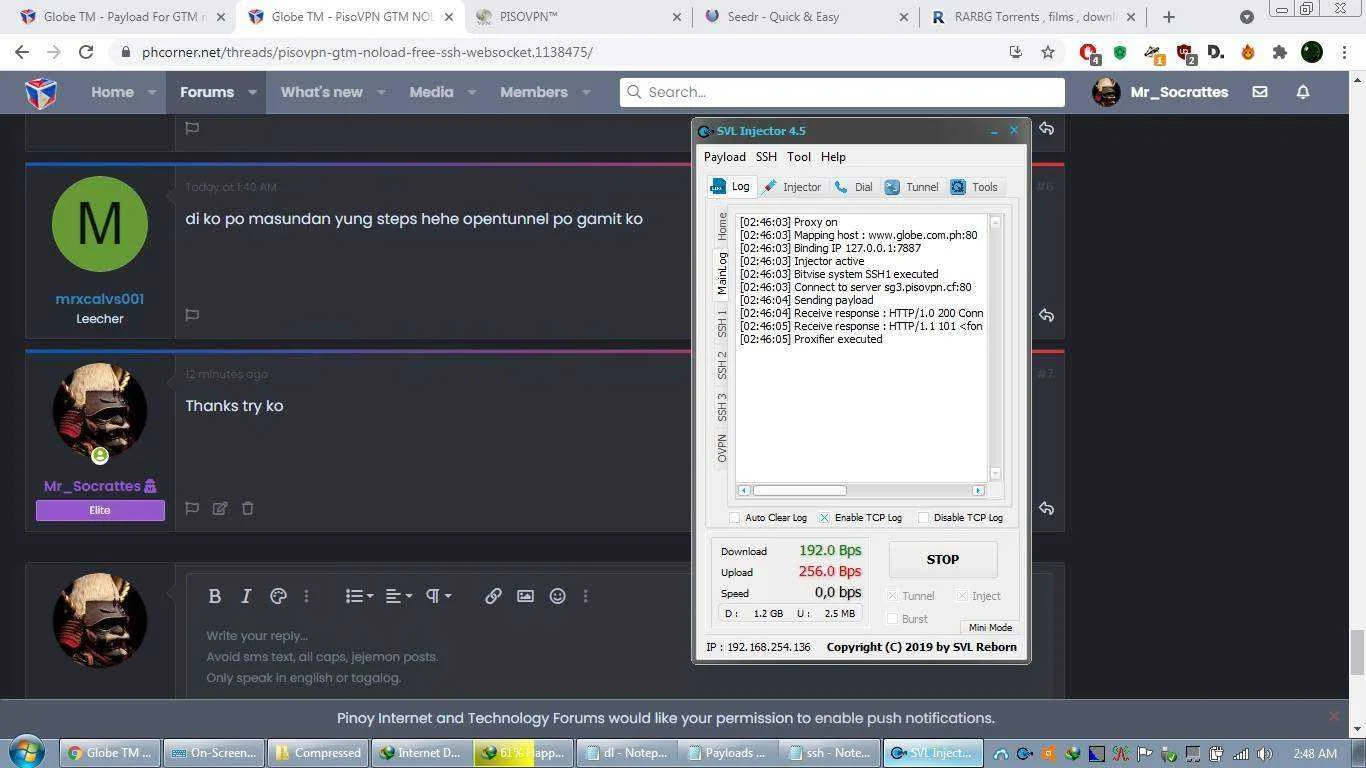Image resolution: width=1366 pixels, height=768 pixels.
Task: Click the log's right scroll arrow
Action: (x=978, y=490)
